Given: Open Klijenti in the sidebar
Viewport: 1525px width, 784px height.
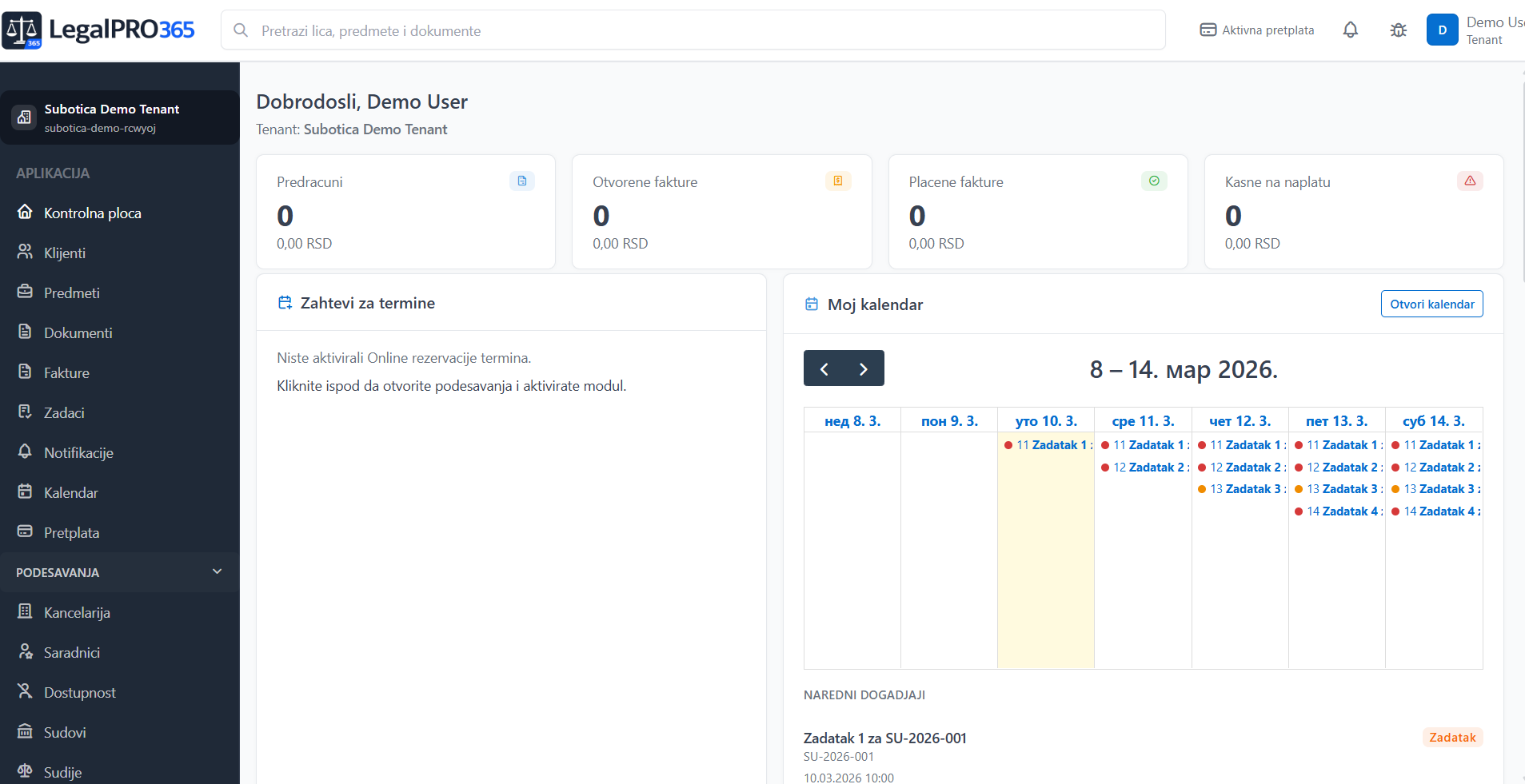Looking at the screenshot, I should pyautogui.click(x=65, y=253).
